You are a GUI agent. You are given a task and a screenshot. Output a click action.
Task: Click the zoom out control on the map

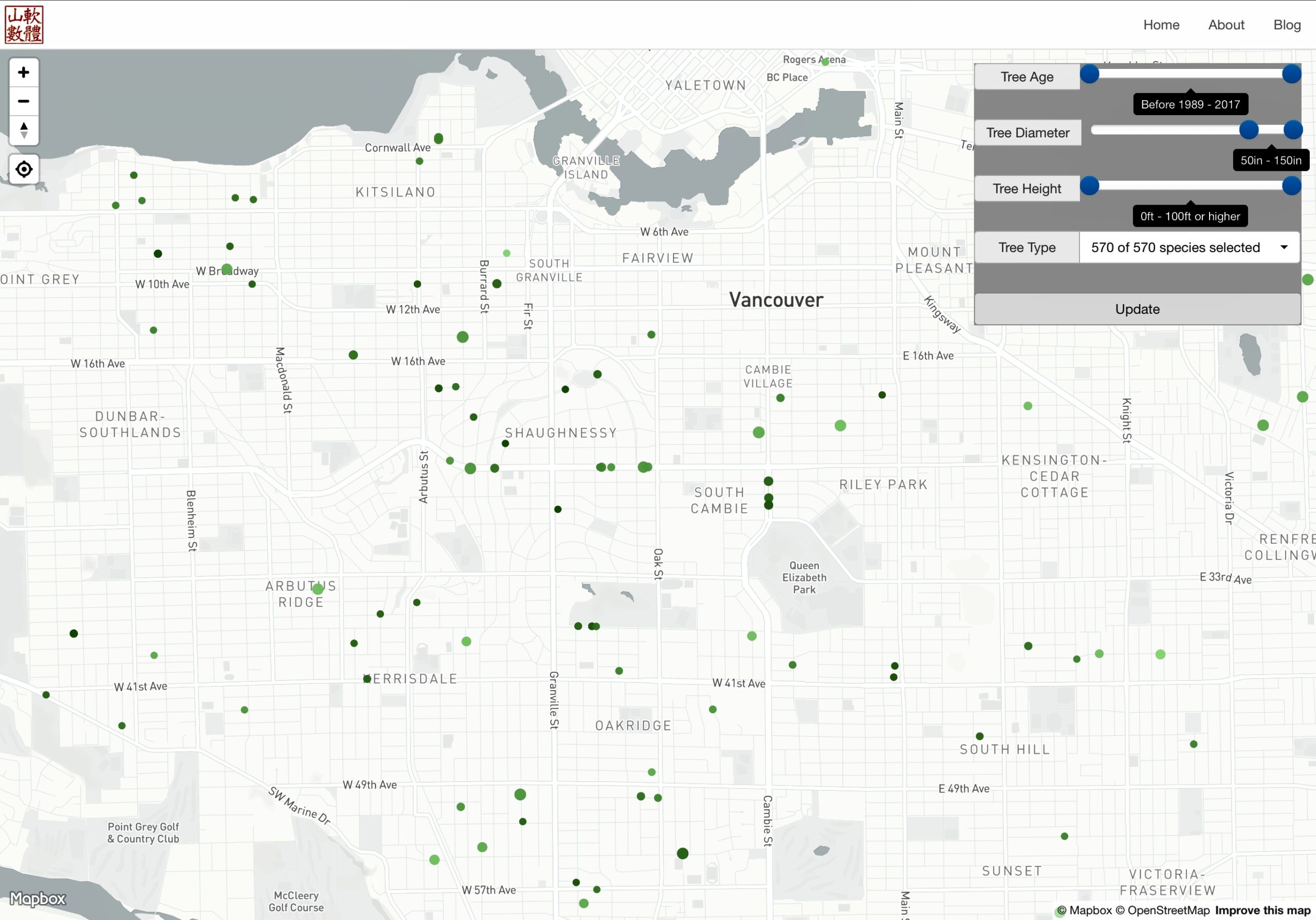24,101
